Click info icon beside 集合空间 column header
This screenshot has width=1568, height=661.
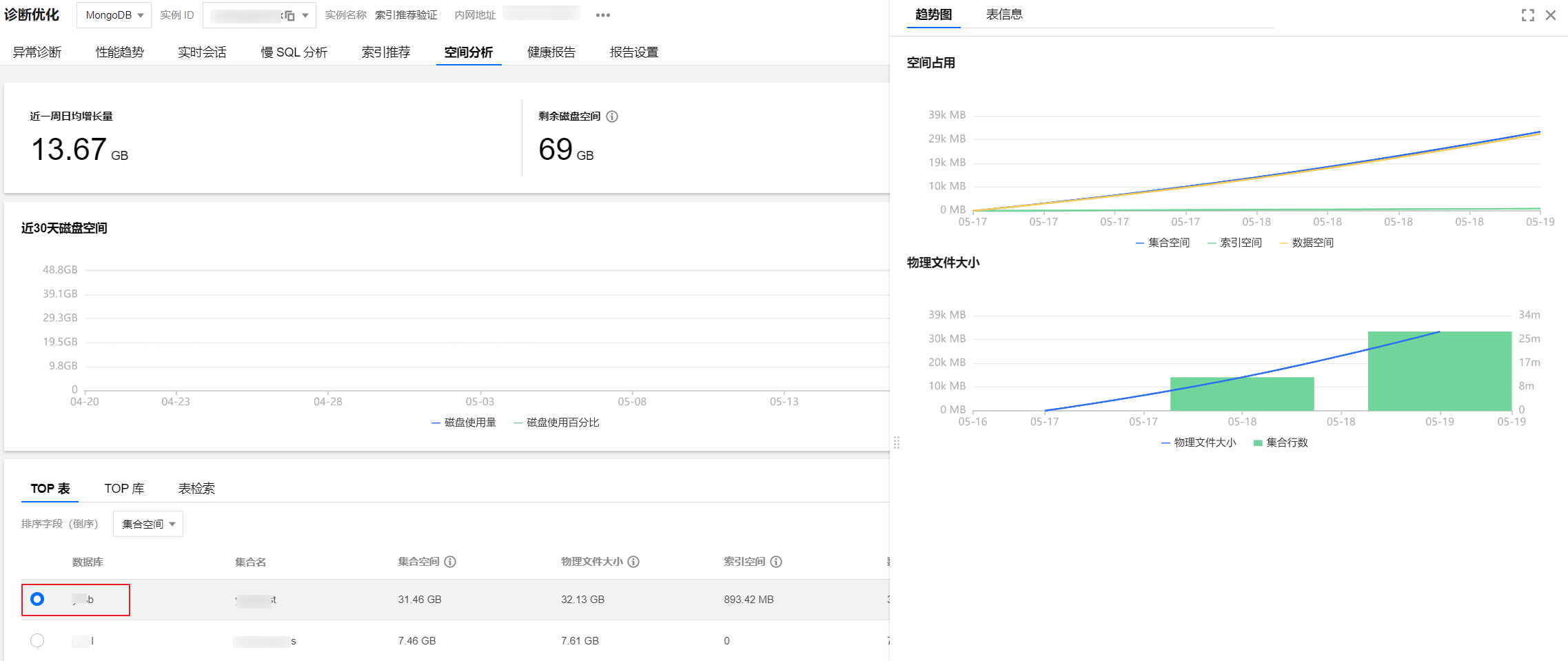tap(450, 562)
